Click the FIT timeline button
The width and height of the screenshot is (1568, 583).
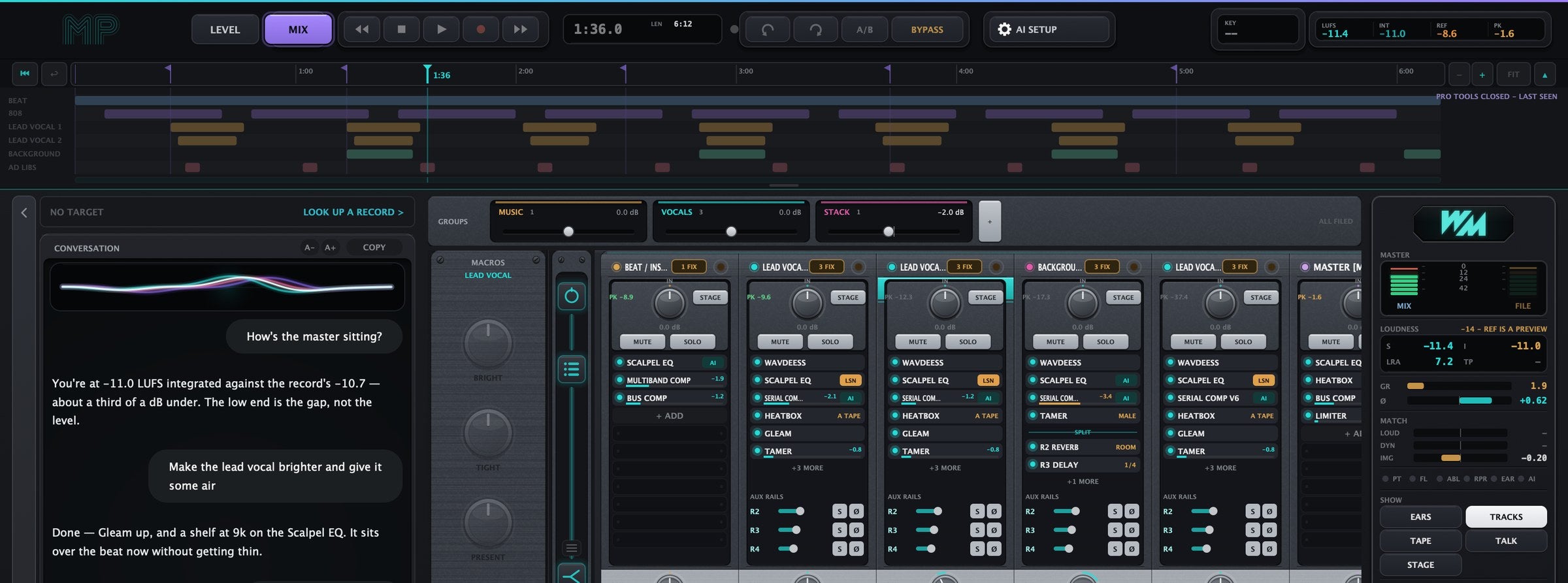tap(1513, 74)
